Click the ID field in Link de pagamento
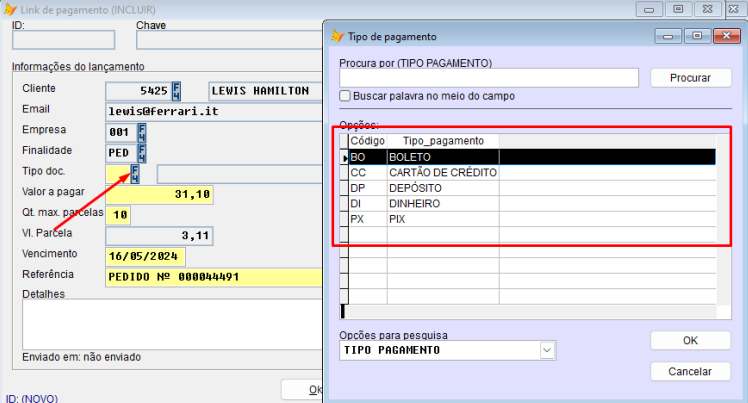Viewport: 748px width, 403px height. pos(63,40)
